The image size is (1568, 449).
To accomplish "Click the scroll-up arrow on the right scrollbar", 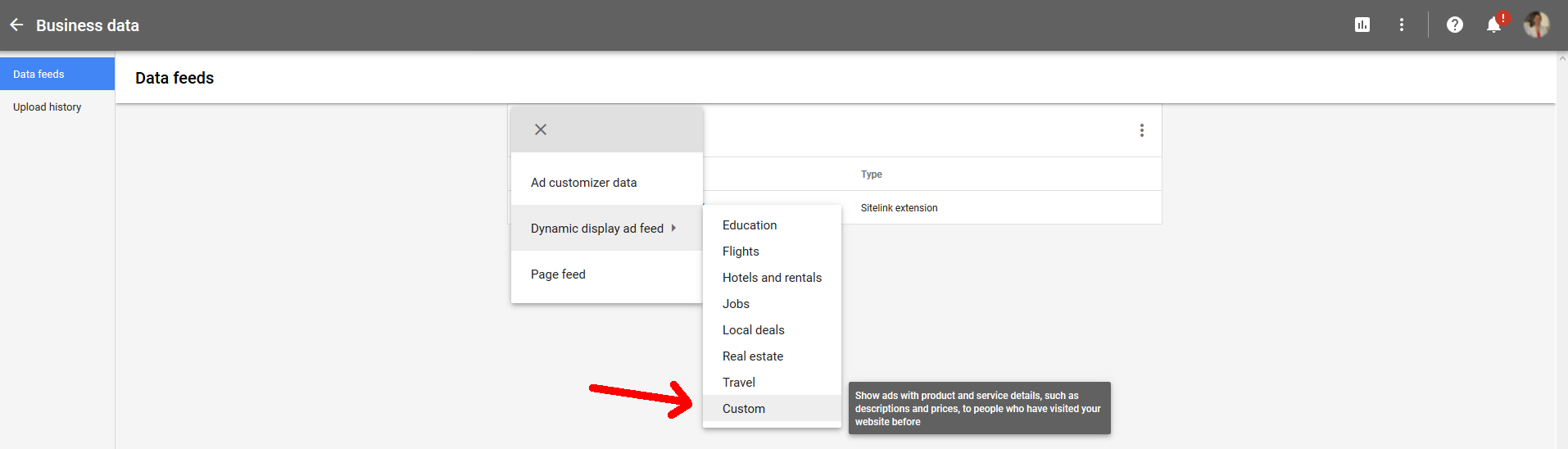I will pos(1561,58).
